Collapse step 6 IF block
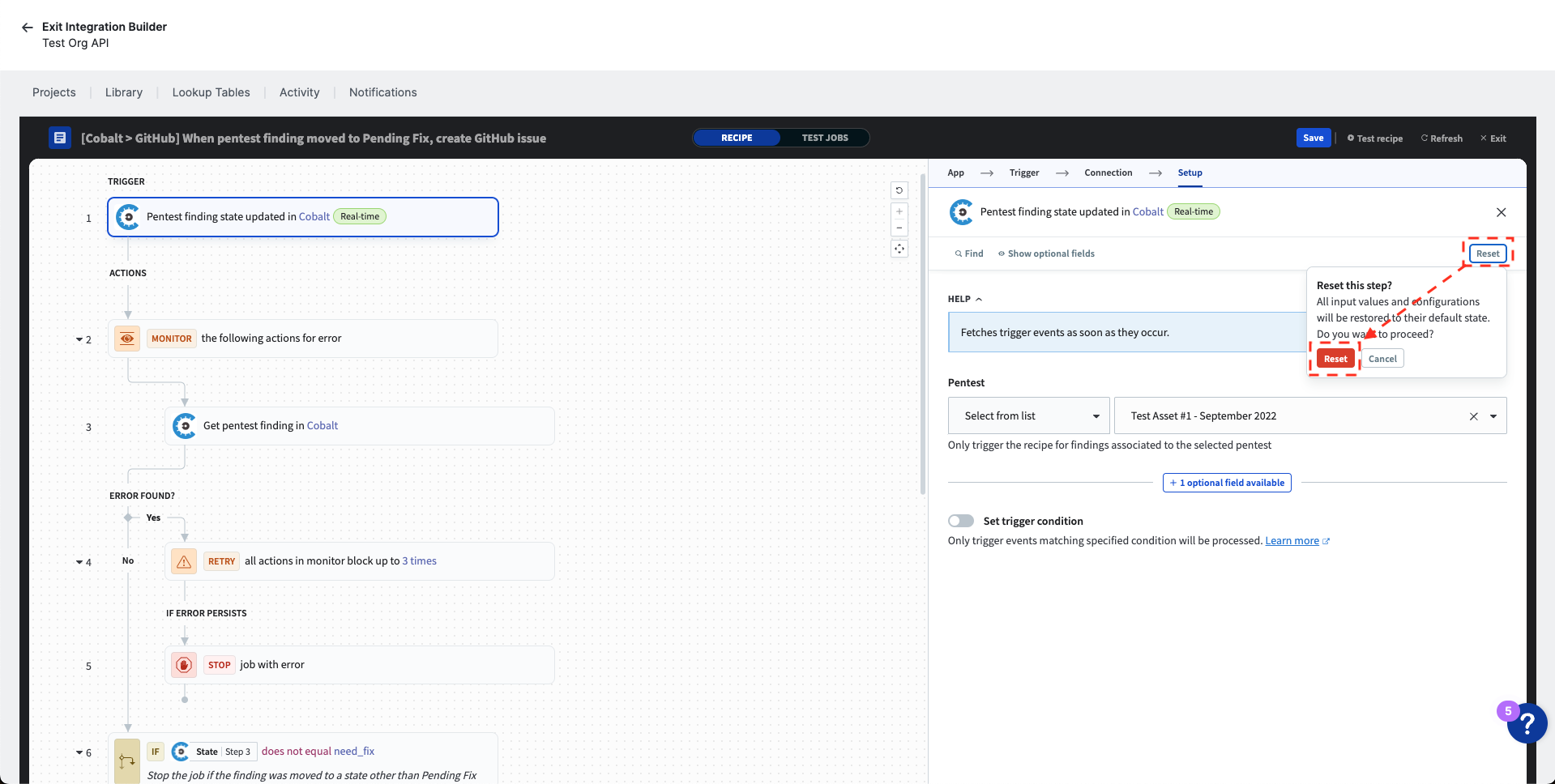The height and width of the screenshot is (784, 1555). click(79, 752)
